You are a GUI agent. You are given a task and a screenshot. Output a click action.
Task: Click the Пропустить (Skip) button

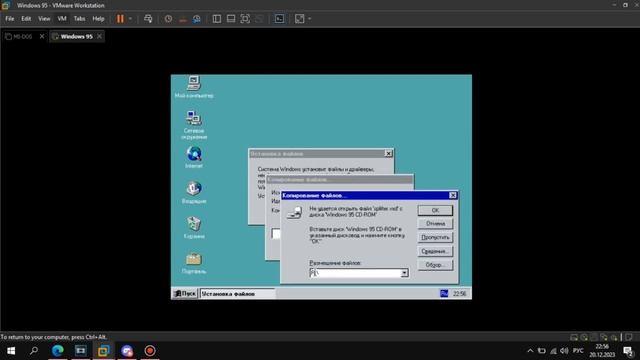pyautogui.click(x=435, y=237)
